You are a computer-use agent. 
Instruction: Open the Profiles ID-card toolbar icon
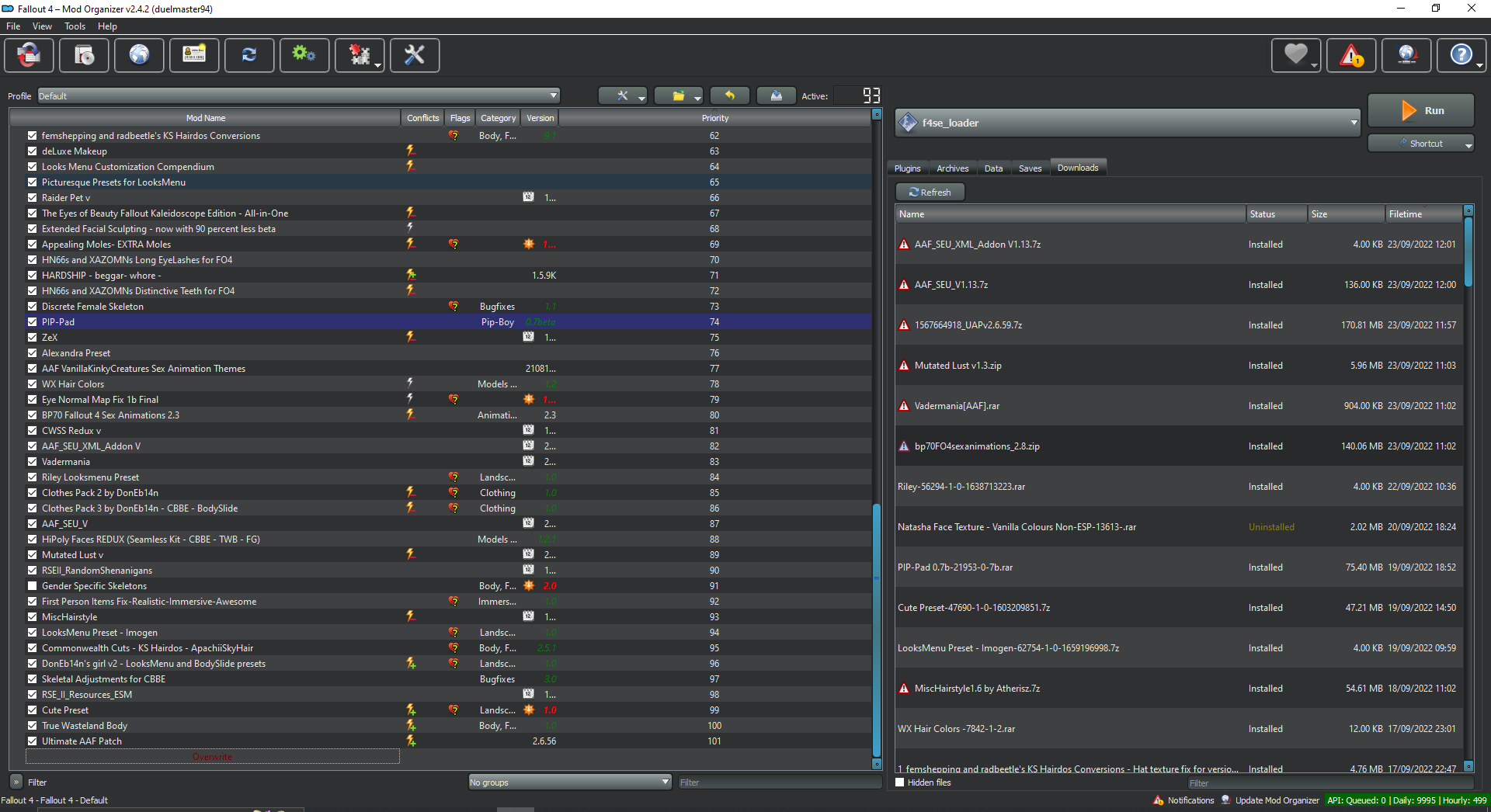point(194,55)
